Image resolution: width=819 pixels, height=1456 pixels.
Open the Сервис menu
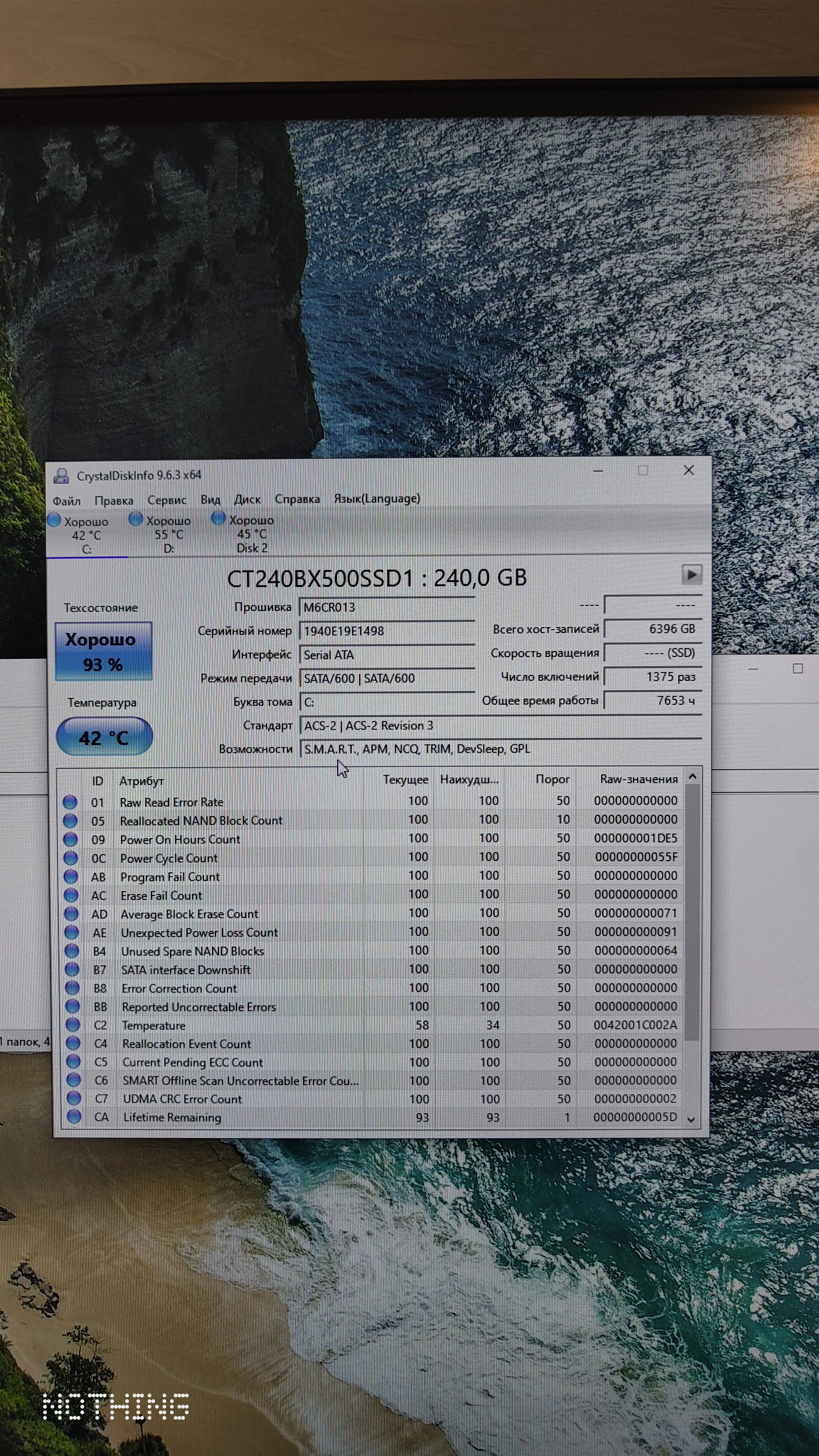pos(167,500)
